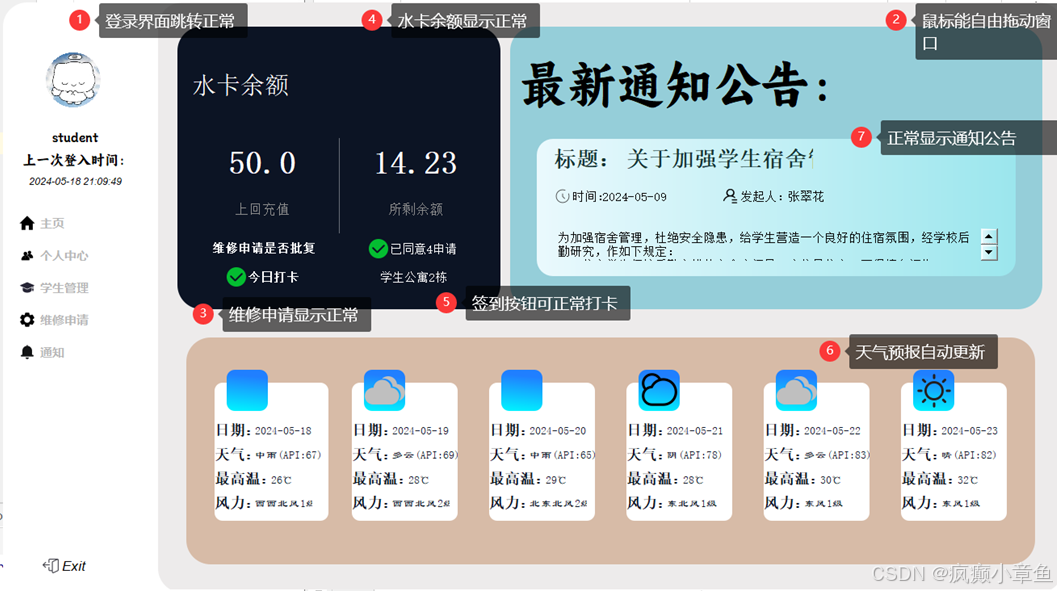
Task: Click the sun icon on the 2024-05-23 weather card
Action: point(934,390)
